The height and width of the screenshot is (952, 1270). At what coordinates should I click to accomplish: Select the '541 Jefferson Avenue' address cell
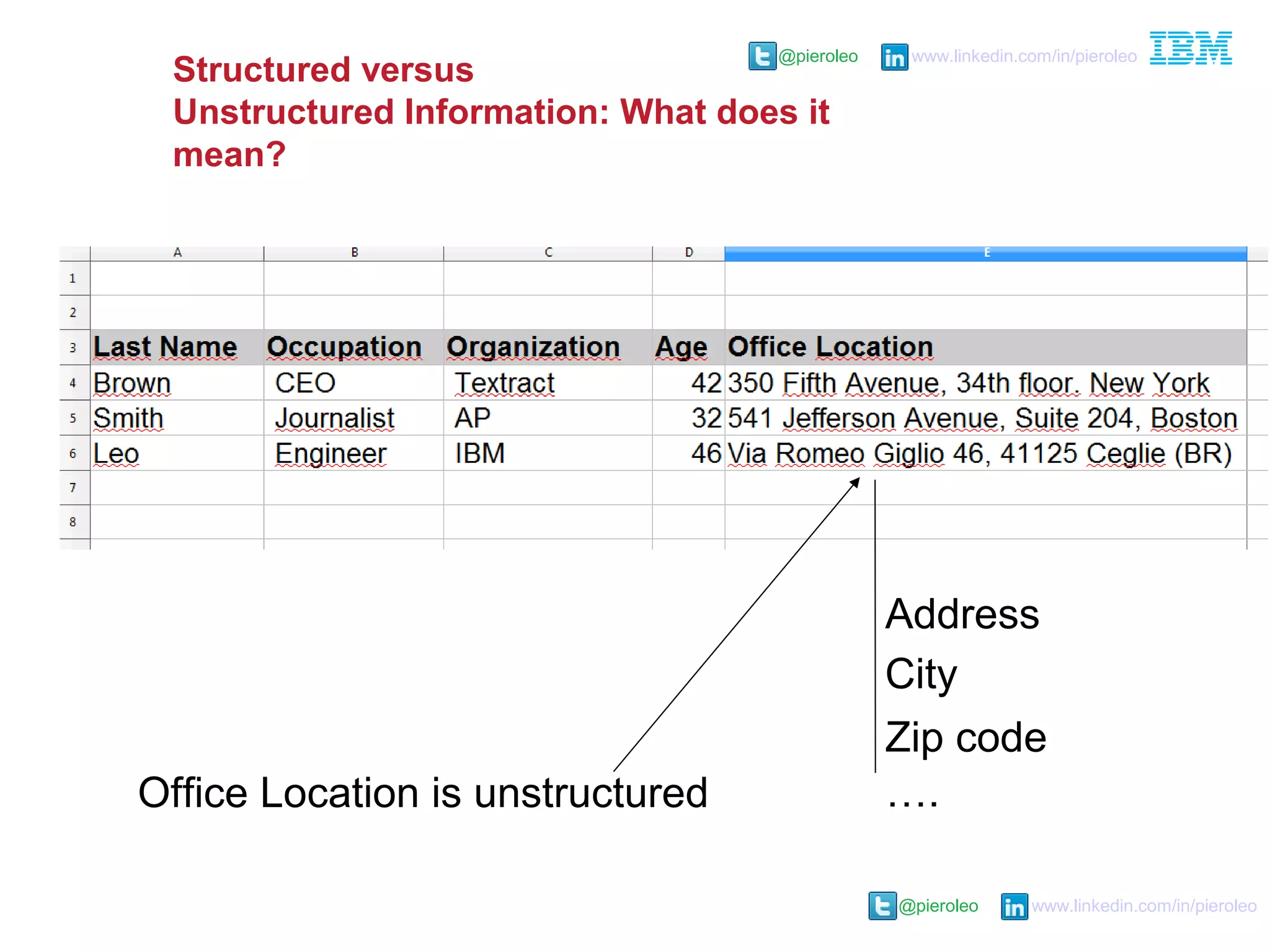pos(986,418)
